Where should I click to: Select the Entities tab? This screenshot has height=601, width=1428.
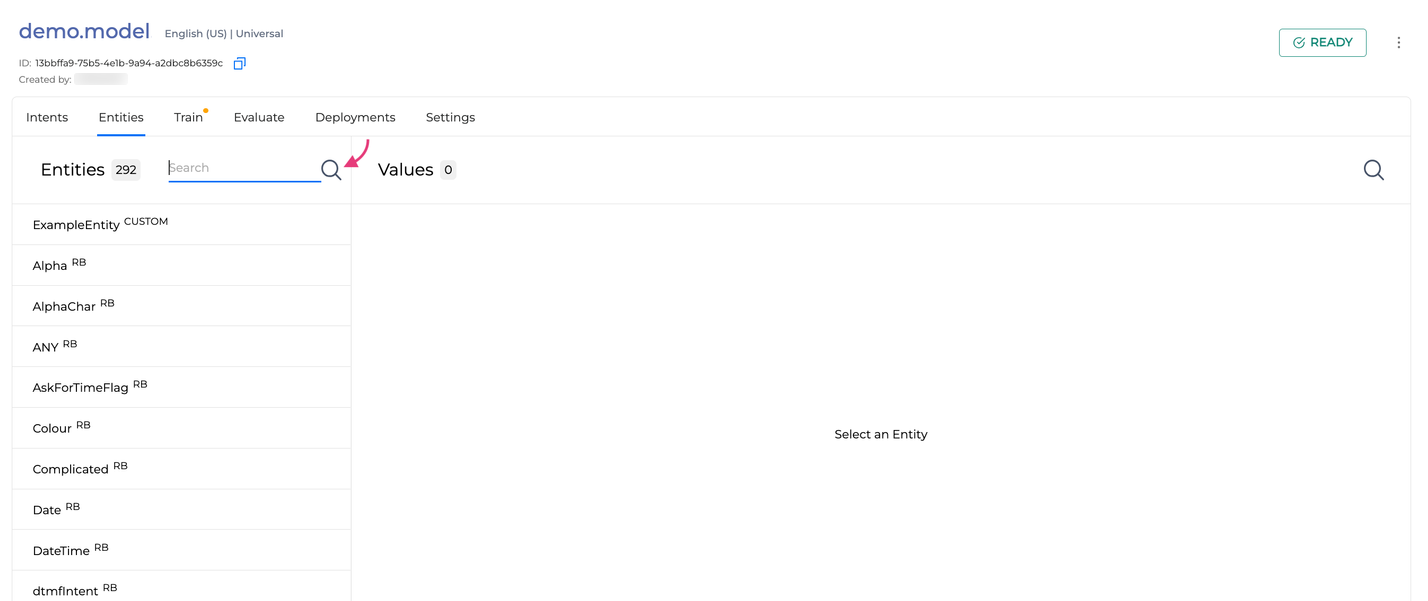[x=121, y=117]
